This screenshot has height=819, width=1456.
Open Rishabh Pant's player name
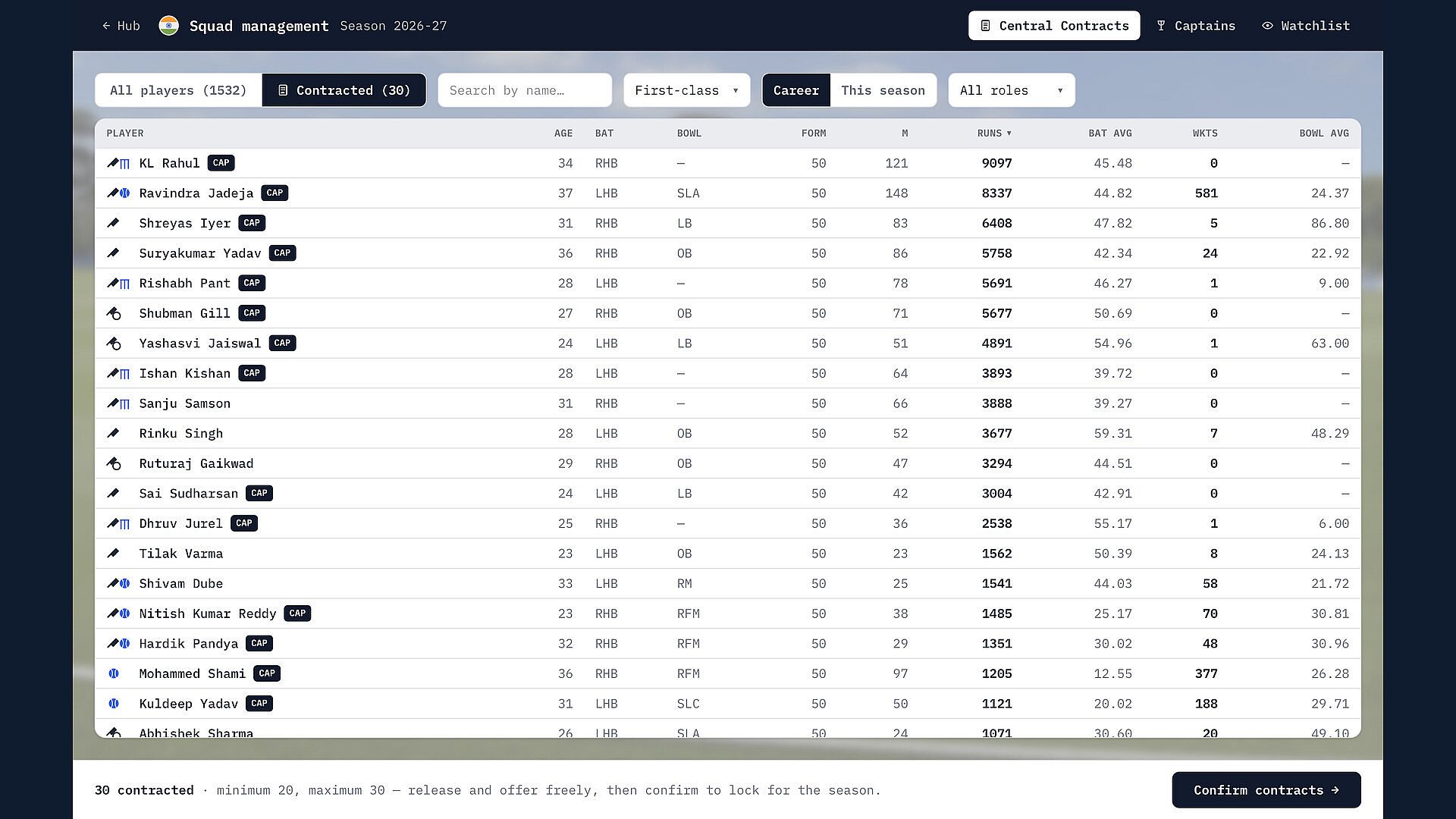(x=185, y=284)
